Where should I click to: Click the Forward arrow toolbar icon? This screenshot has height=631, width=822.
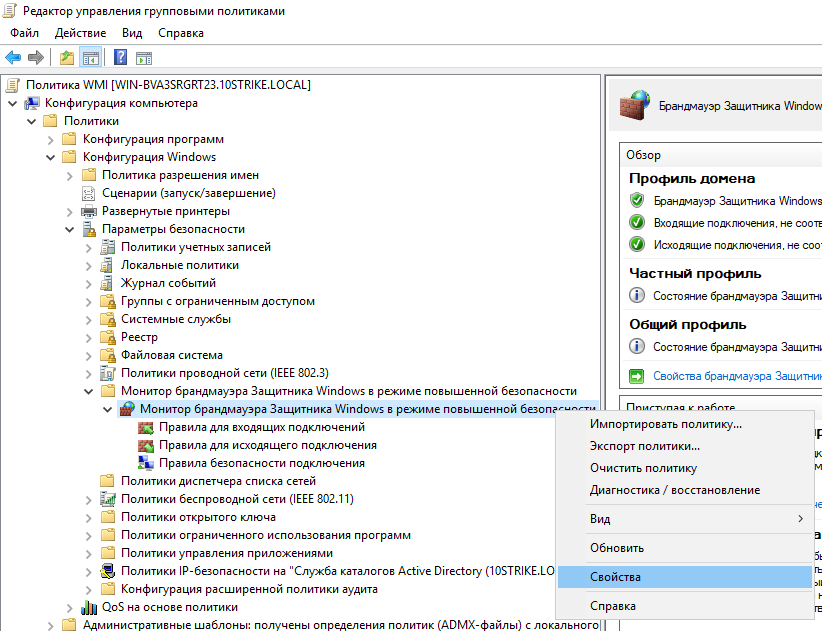[36, 57]
